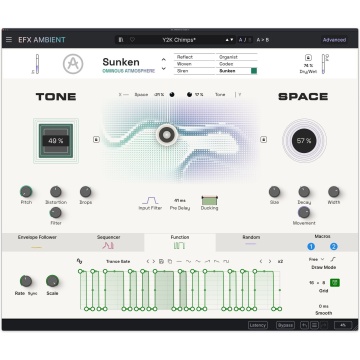360x360 pixels.
Task: Toggle the lock right of XY pad
Action: tap(263, 139)
